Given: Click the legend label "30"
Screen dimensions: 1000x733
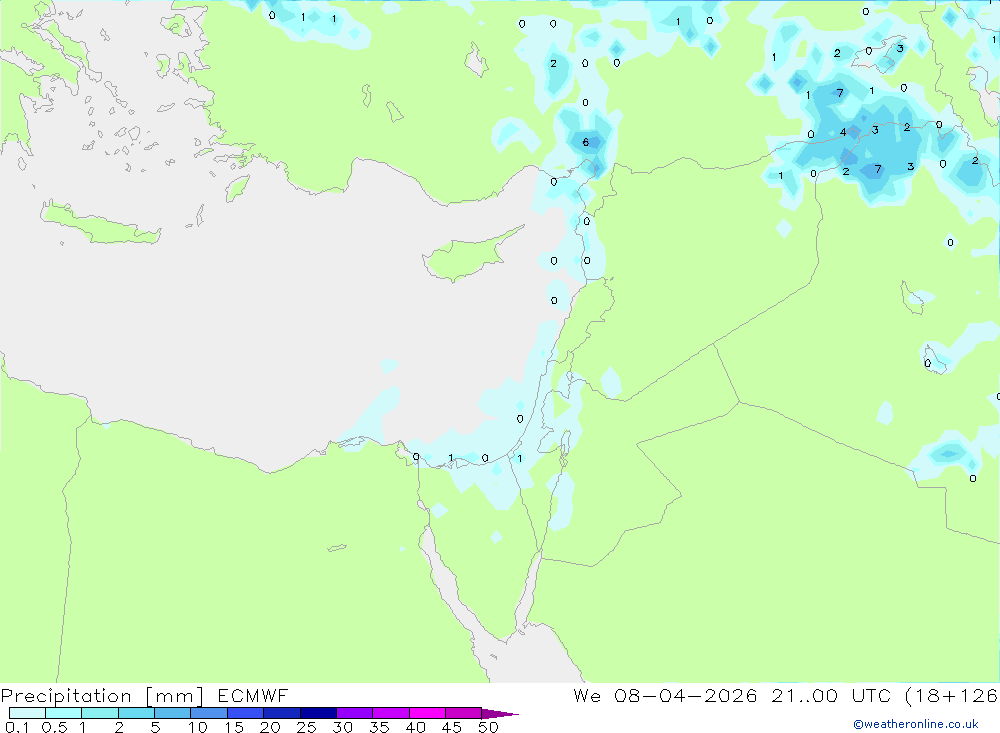Looking at the screenshot, I should click(x=343, y=727).
